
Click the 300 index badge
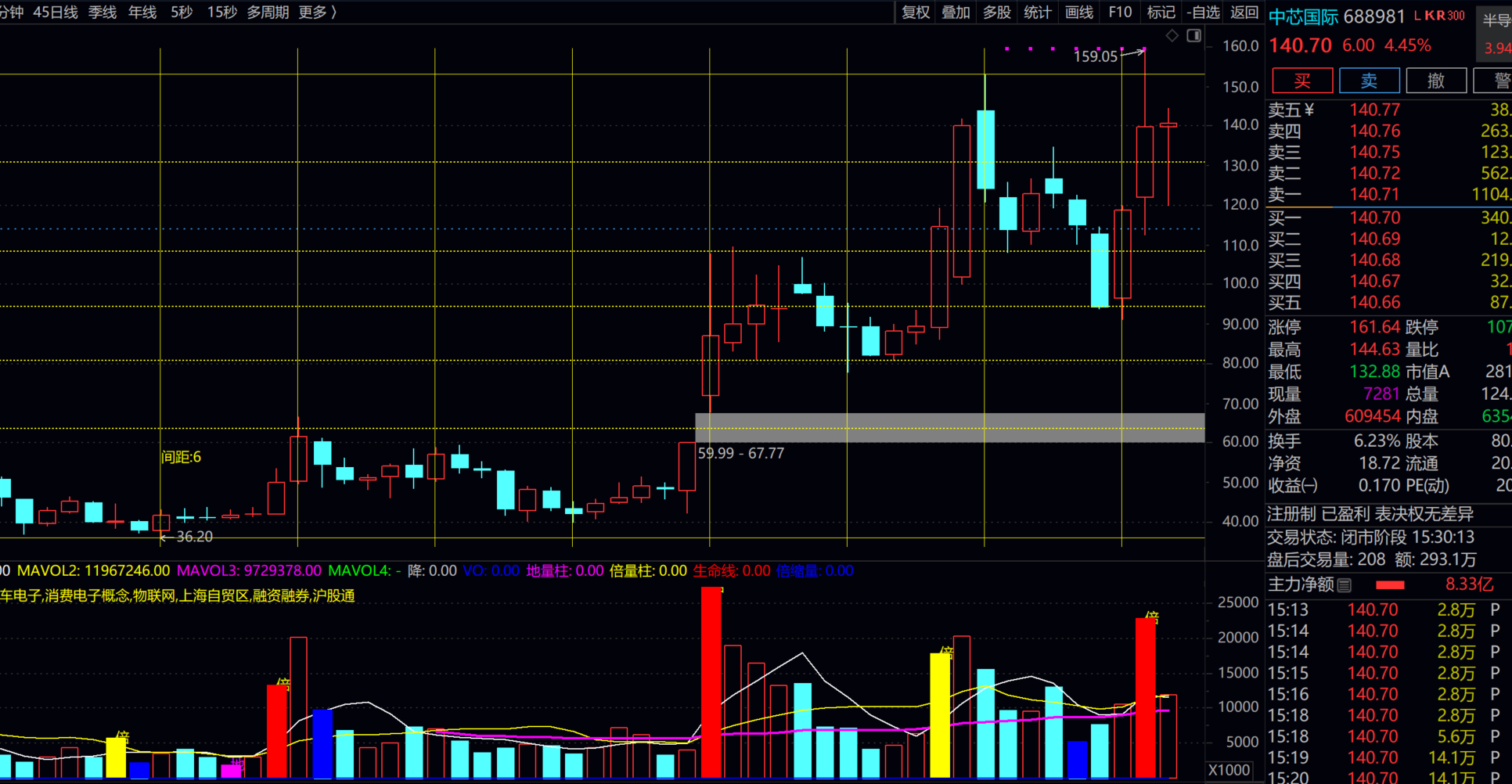pos(1456,16)
